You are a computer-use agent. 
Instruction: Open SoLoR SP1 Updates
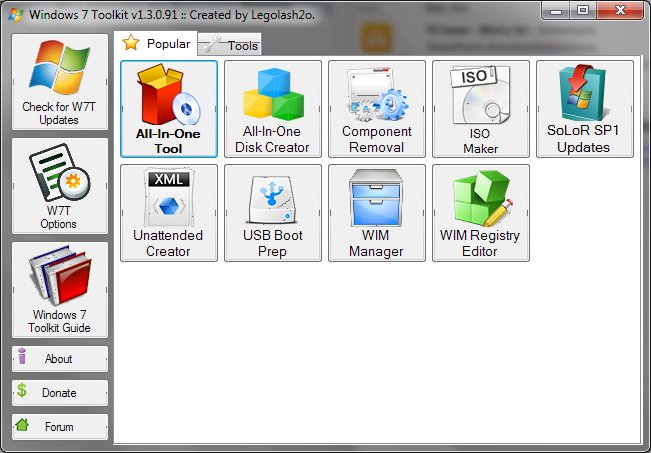coord(585,109)
